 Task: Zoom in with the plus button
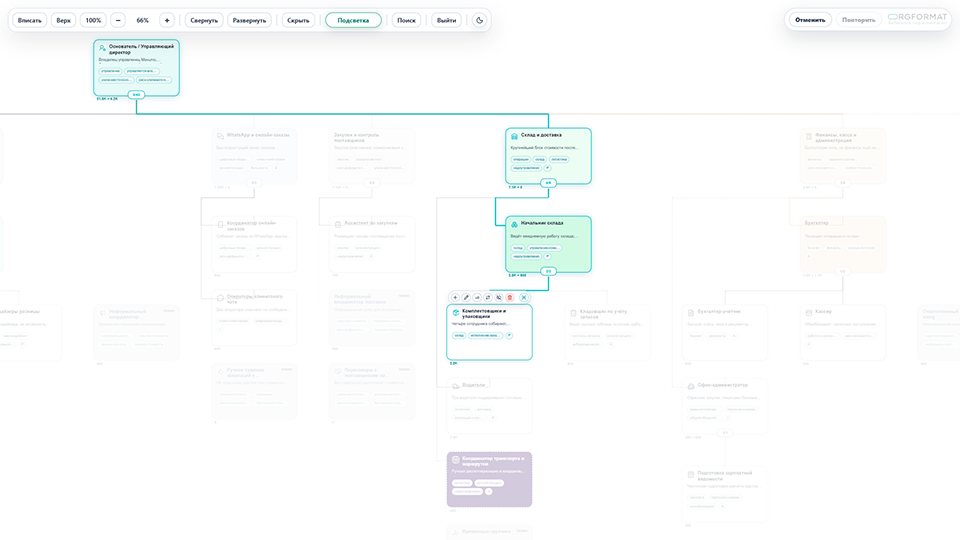tap(167, 20)
